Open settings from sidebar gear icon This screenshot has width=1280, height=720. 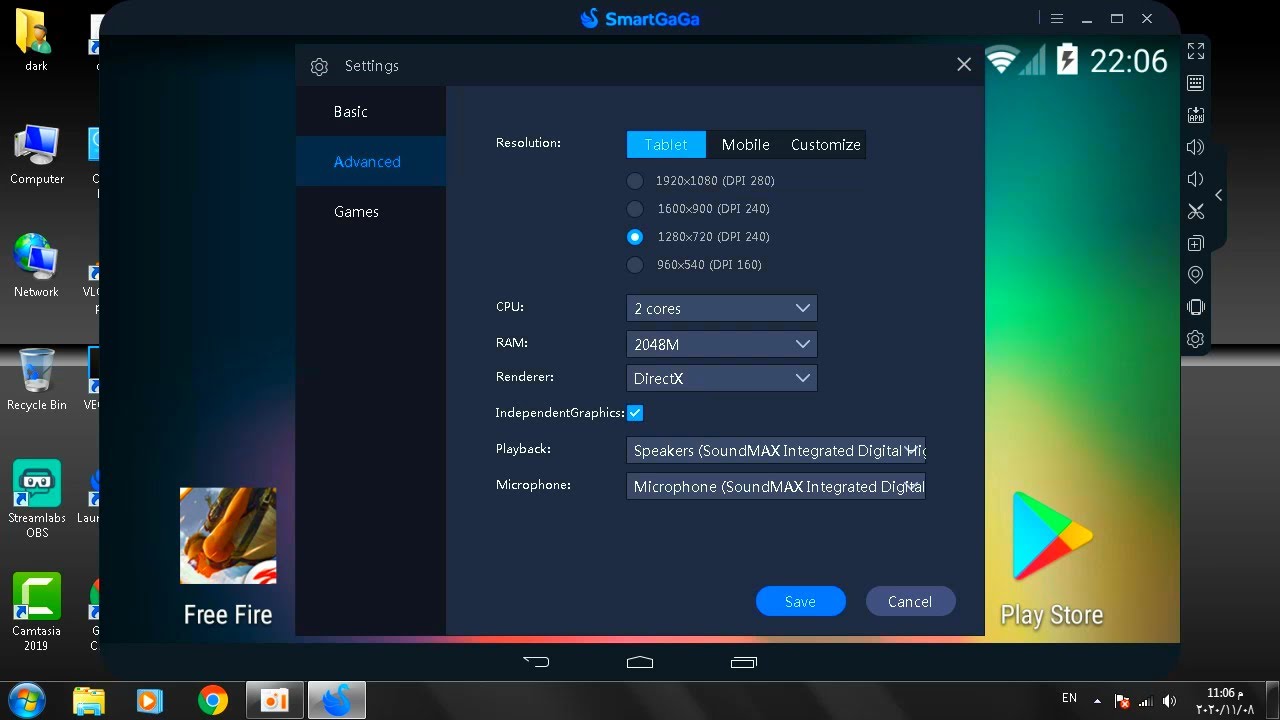tap(1196, 339)
